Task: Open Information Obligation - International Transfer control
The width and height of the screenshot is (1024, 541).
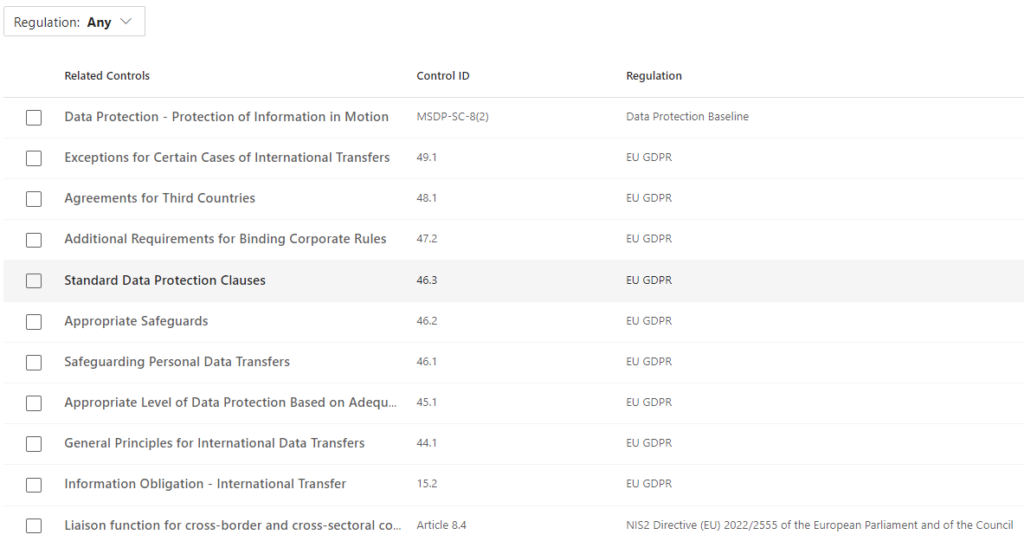Action: click(205, 484)
